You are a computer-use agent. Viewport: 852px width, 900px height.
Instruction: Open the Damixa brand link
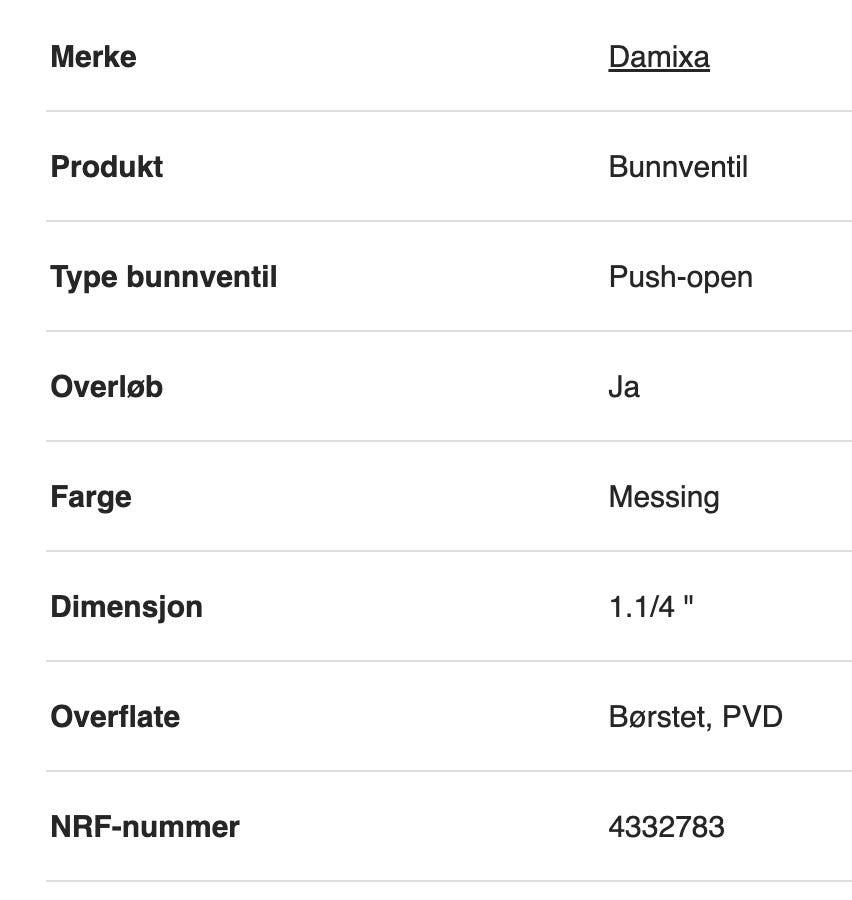(658, 57)
